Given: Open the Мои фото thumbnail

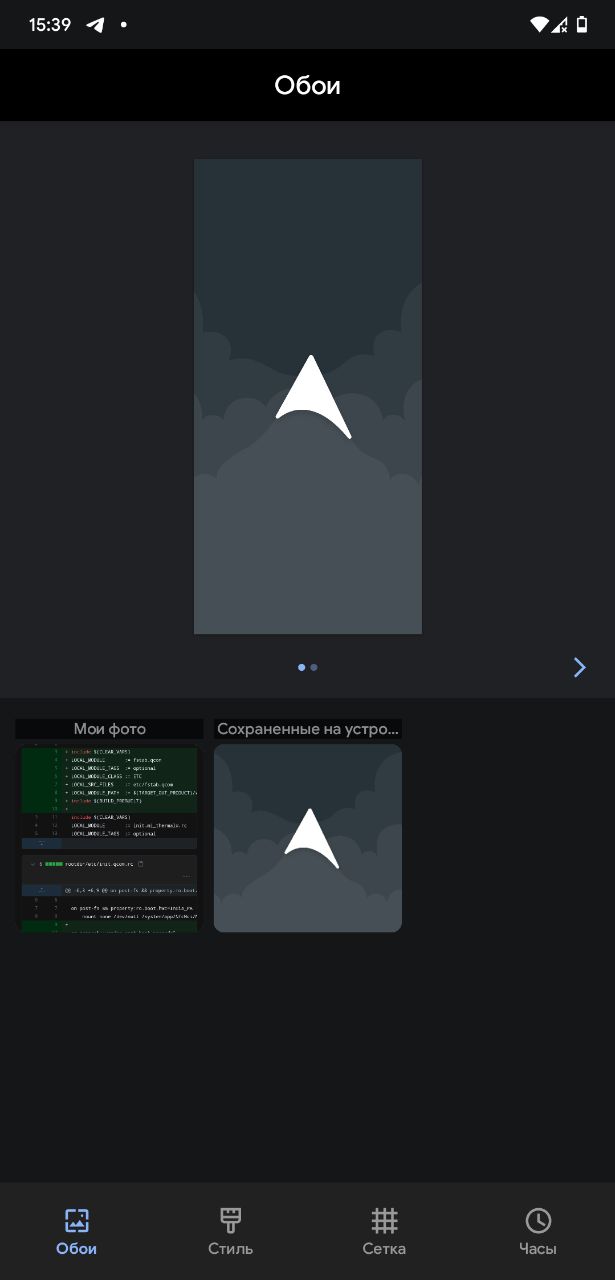Looking at the screenshot, I should click(109, 837).
